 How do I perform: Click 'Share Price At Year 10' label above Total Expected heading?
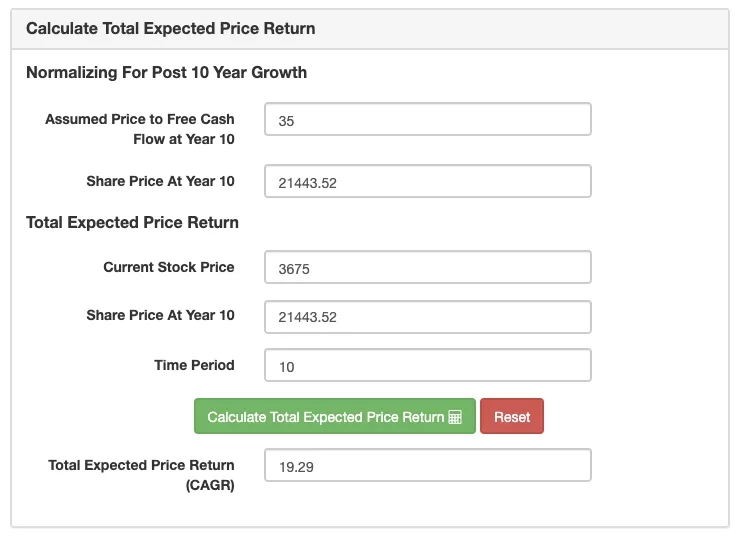tap(160, 181)
